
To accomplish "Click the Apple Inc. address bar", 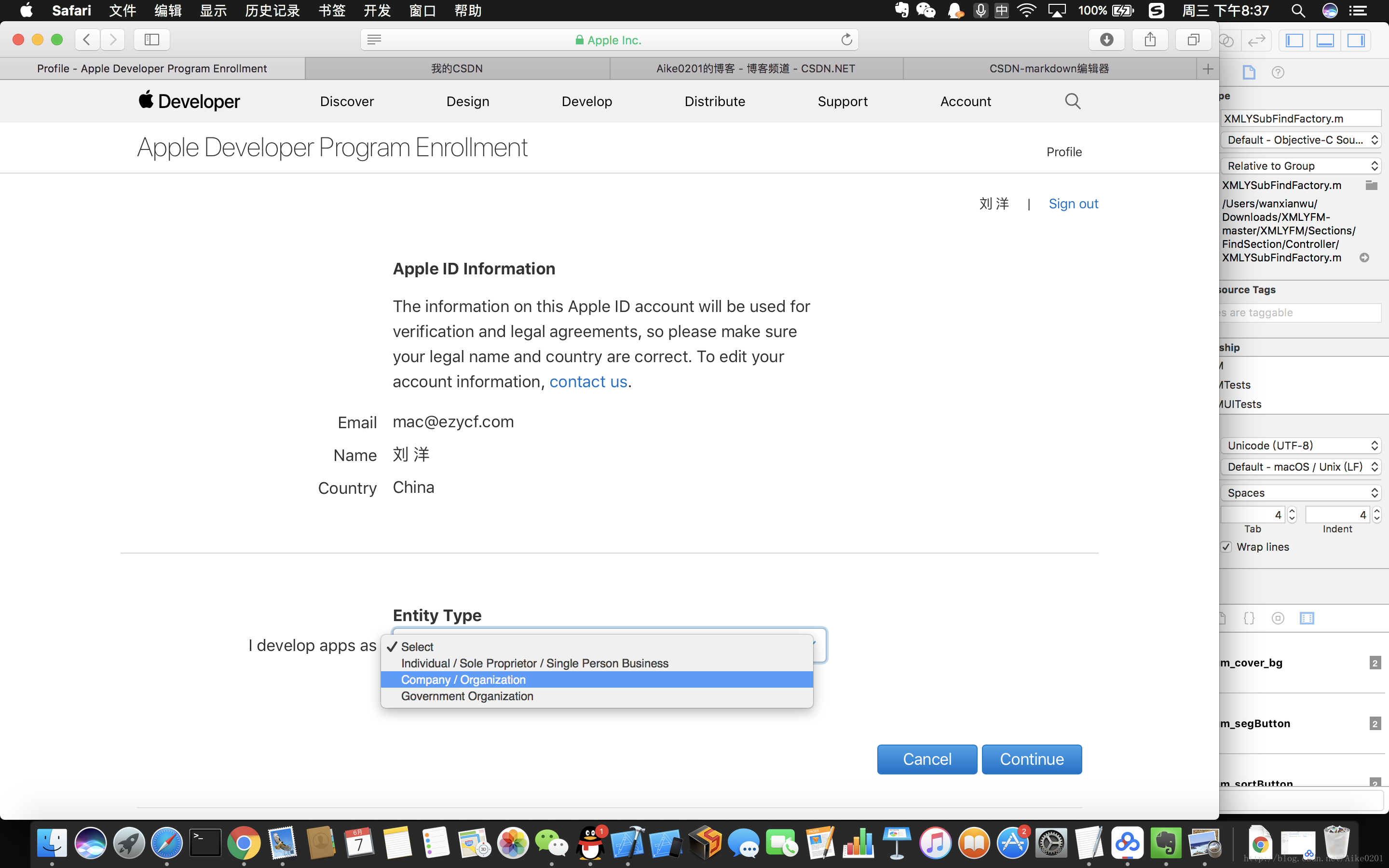I will point(609,40).
